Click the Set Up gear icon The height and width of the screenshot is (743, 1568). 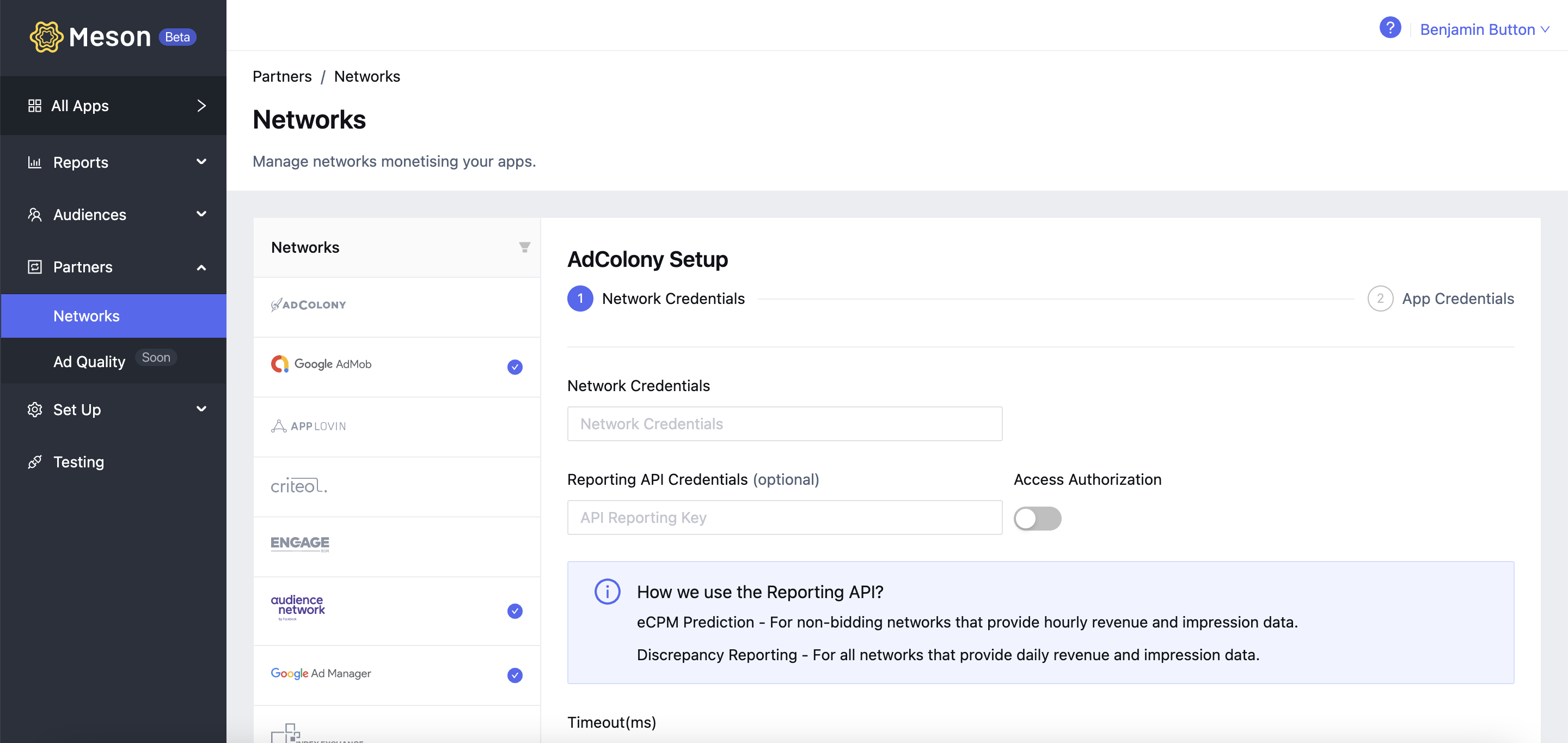click(35, 409)
